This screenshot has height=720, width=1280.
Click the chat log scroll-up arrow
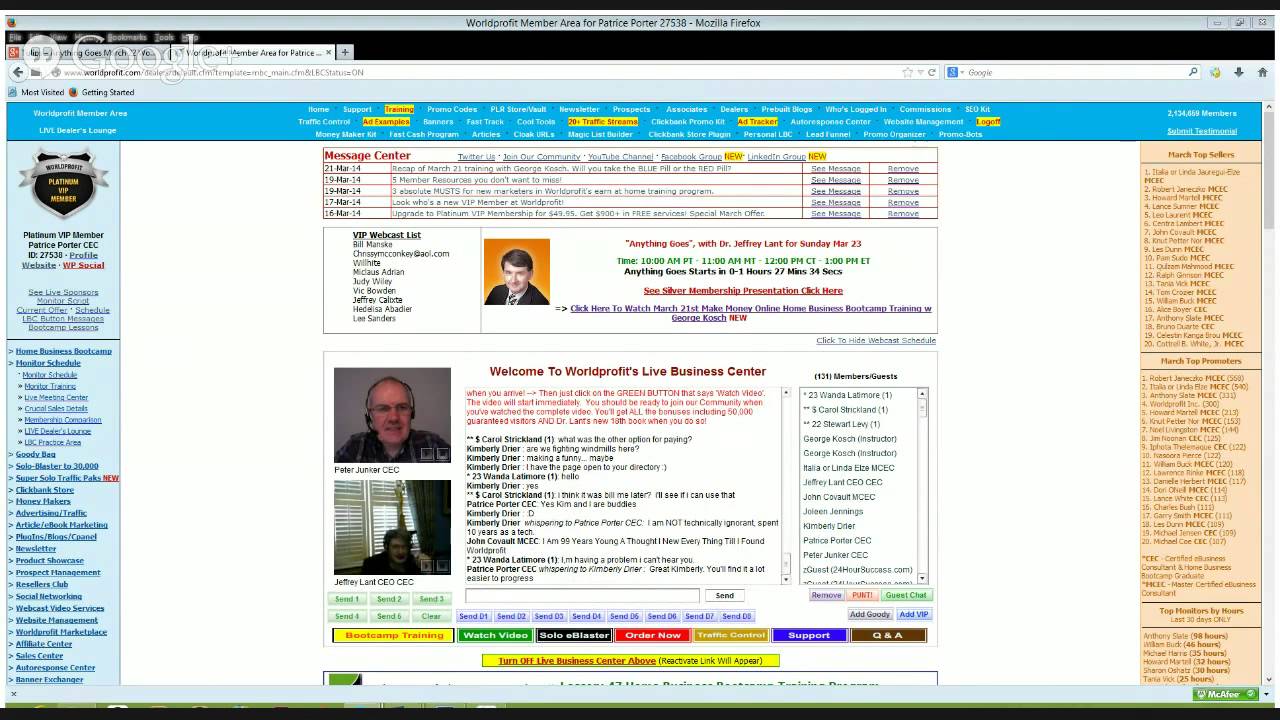pos(788,394)
